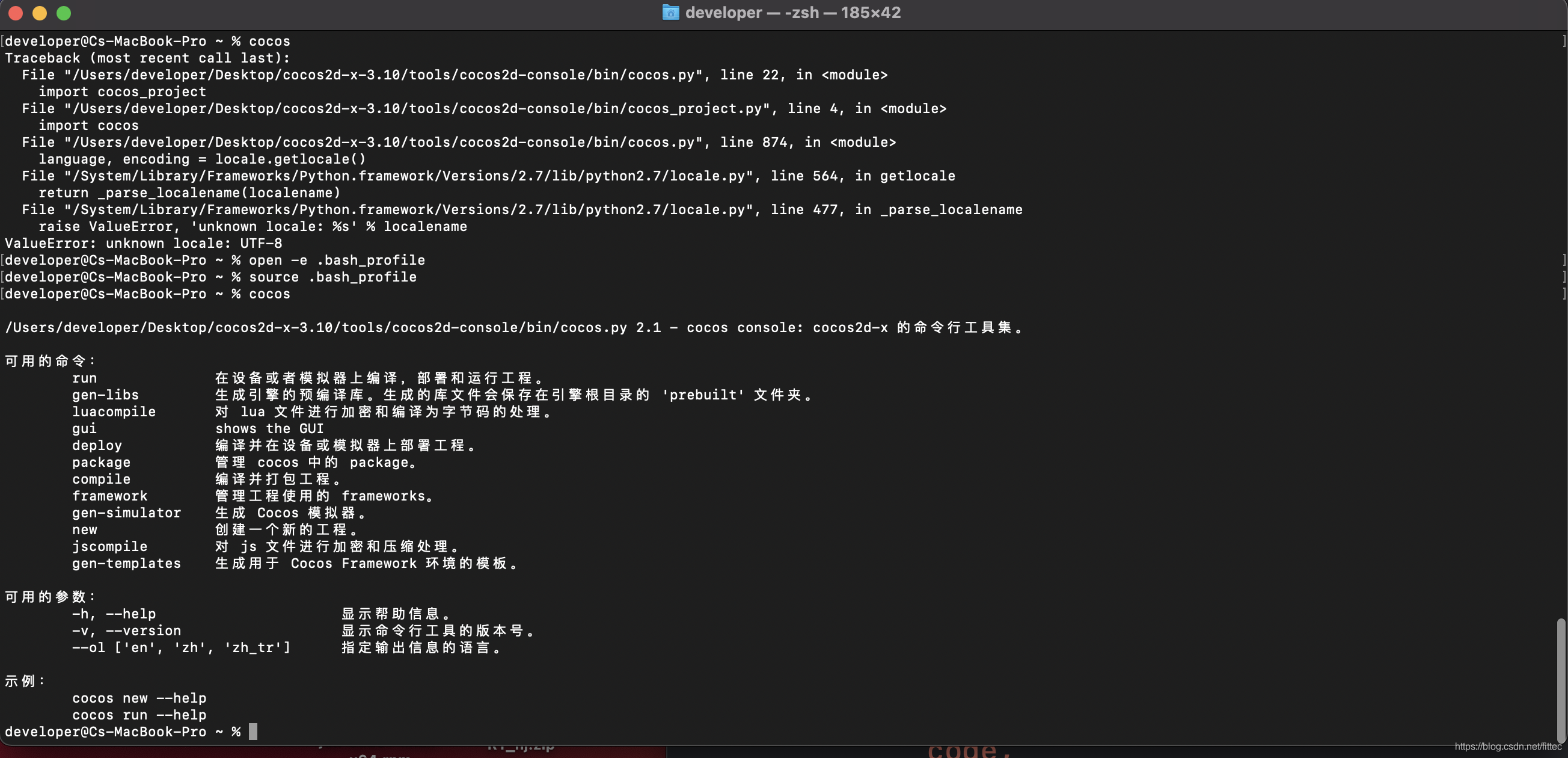Viewport: 1568px width, 758px height.
Task: Click the 'jscompile' command entry
Action: 109,547
